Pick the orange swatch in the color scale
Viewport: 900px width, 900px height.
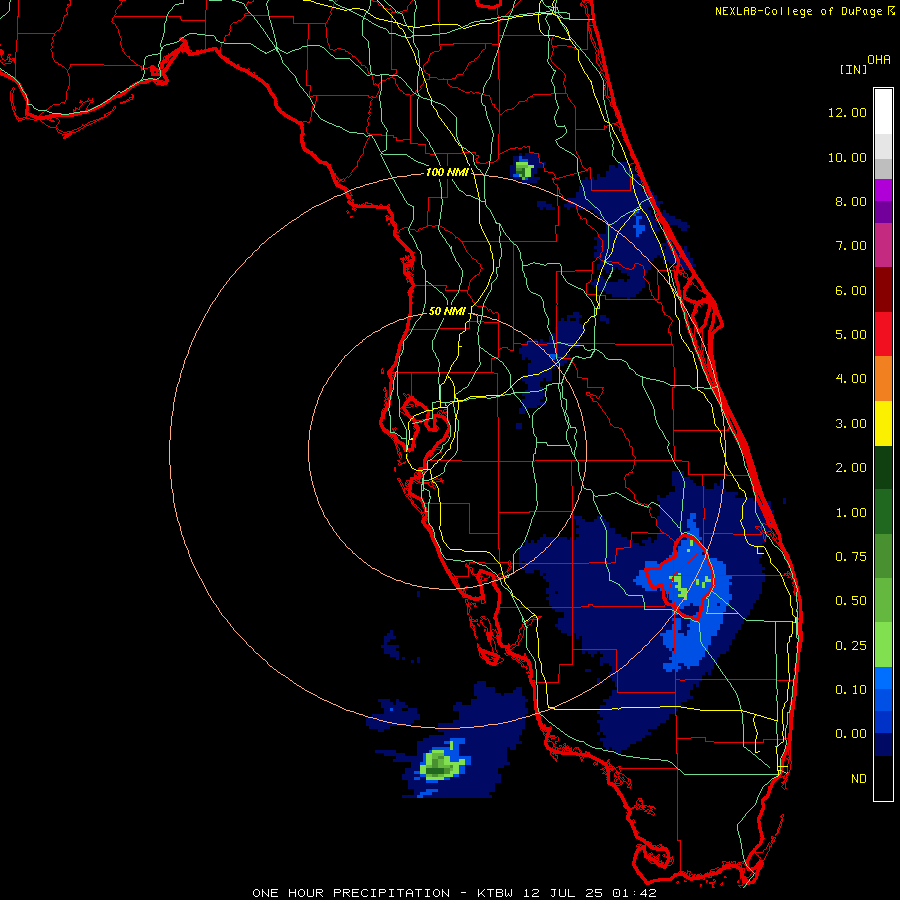[x=883, y=379]
